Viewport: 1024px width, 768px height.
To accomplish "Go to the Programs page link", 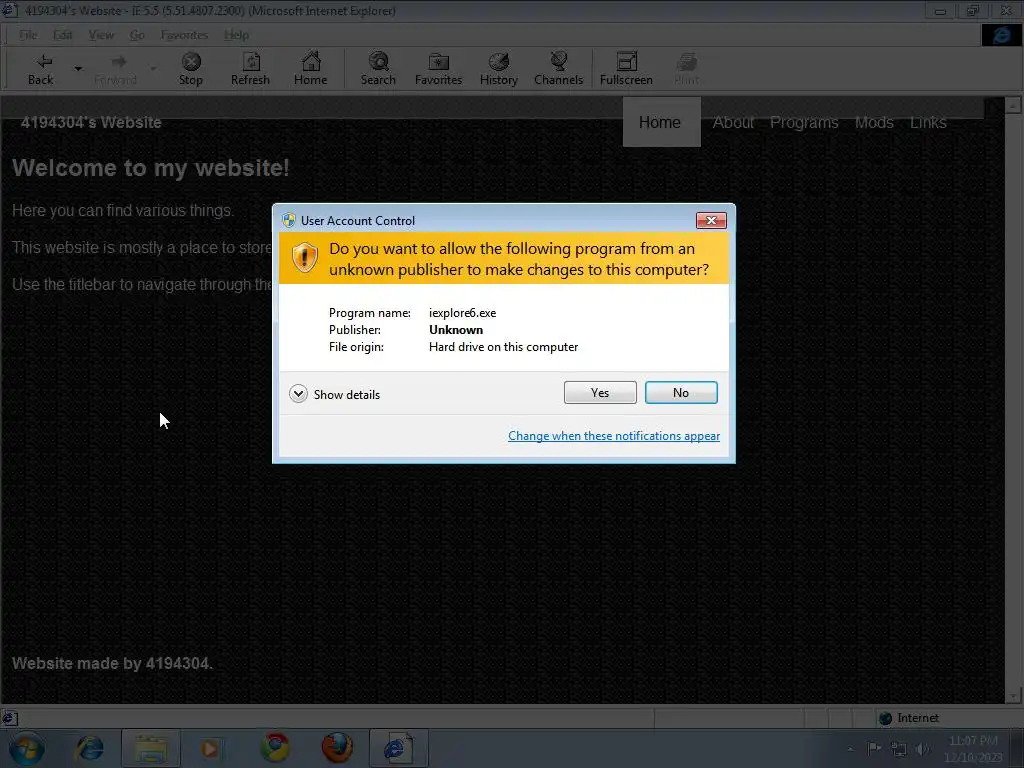I will pyautogui.click(x=804, y=122).
